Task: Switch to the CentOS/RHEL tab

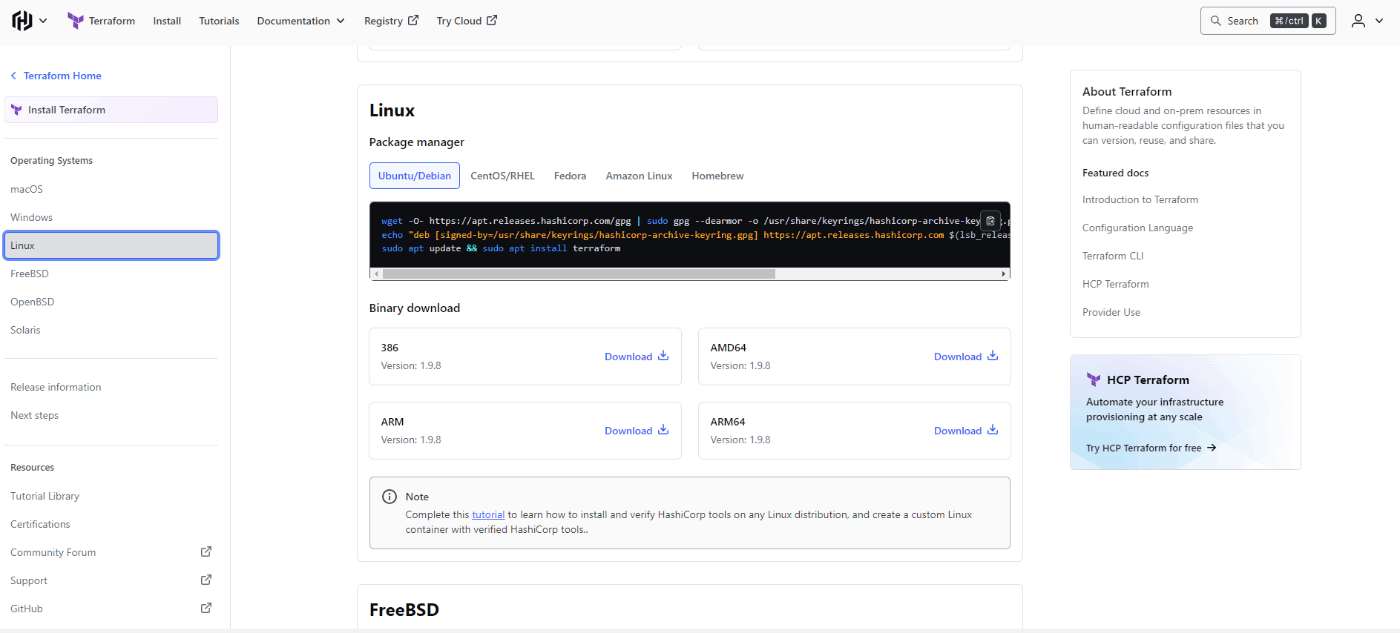Action: pos(503,176)
